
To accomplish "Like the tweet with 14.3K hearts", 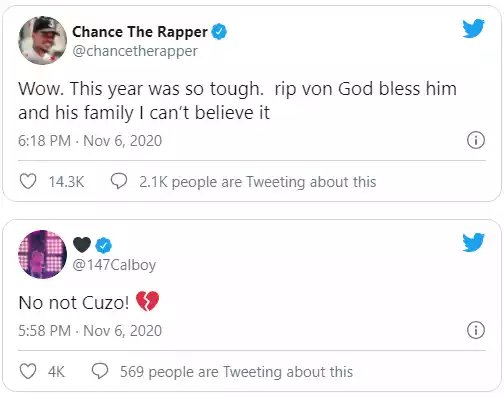I will (x=28, y=182).
